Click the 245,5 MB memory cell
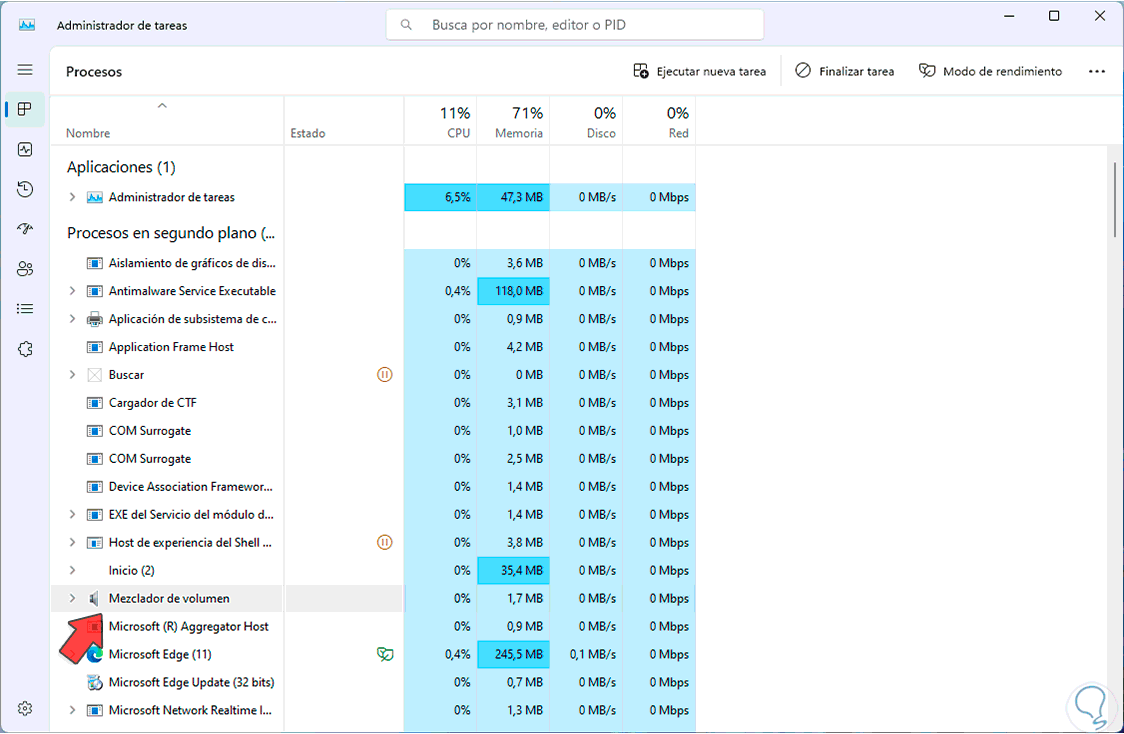This screenshot has width=1124, height=734. coord(513,654)
